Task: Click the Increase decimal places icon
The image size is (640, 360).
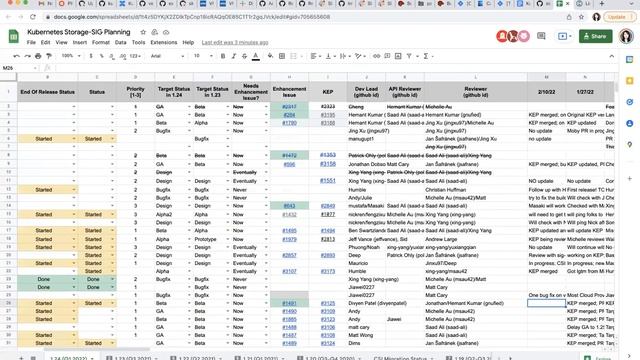Action: click(x=123, y=56)
